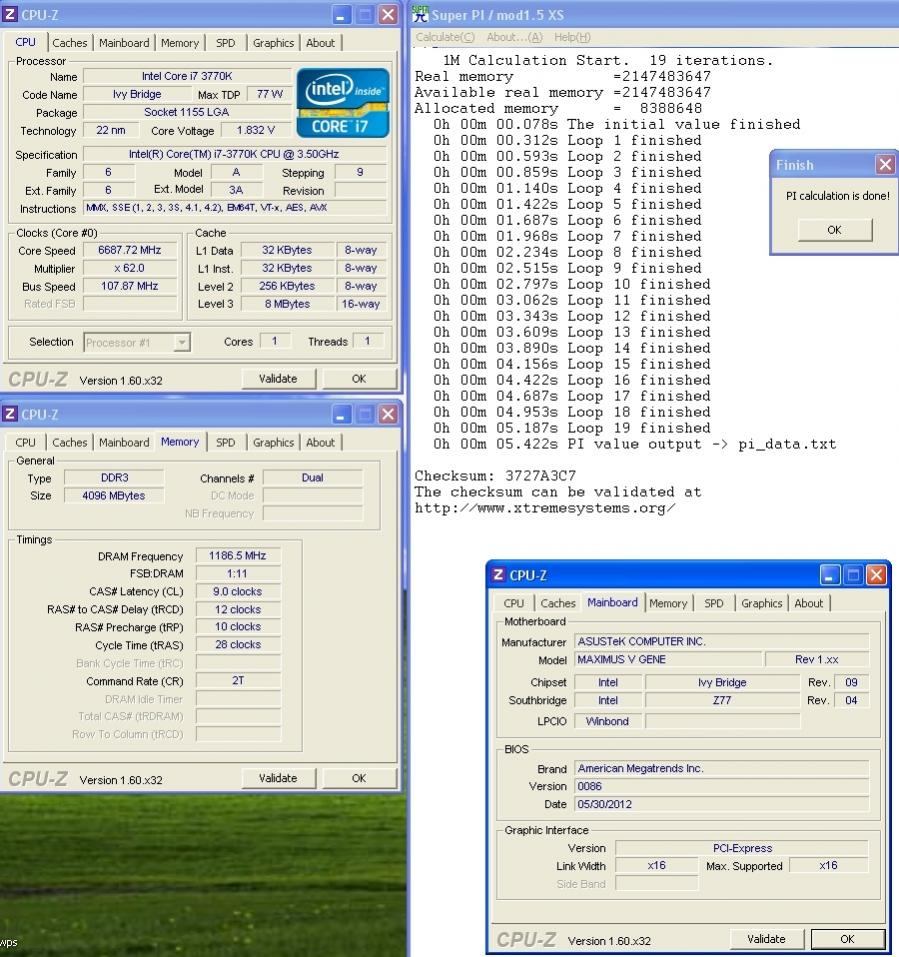This screenshot has width=899, height=957.
Task: Click the Multiplier x 62.0 value
Action: pyautogui.click(x=129, y=268)
